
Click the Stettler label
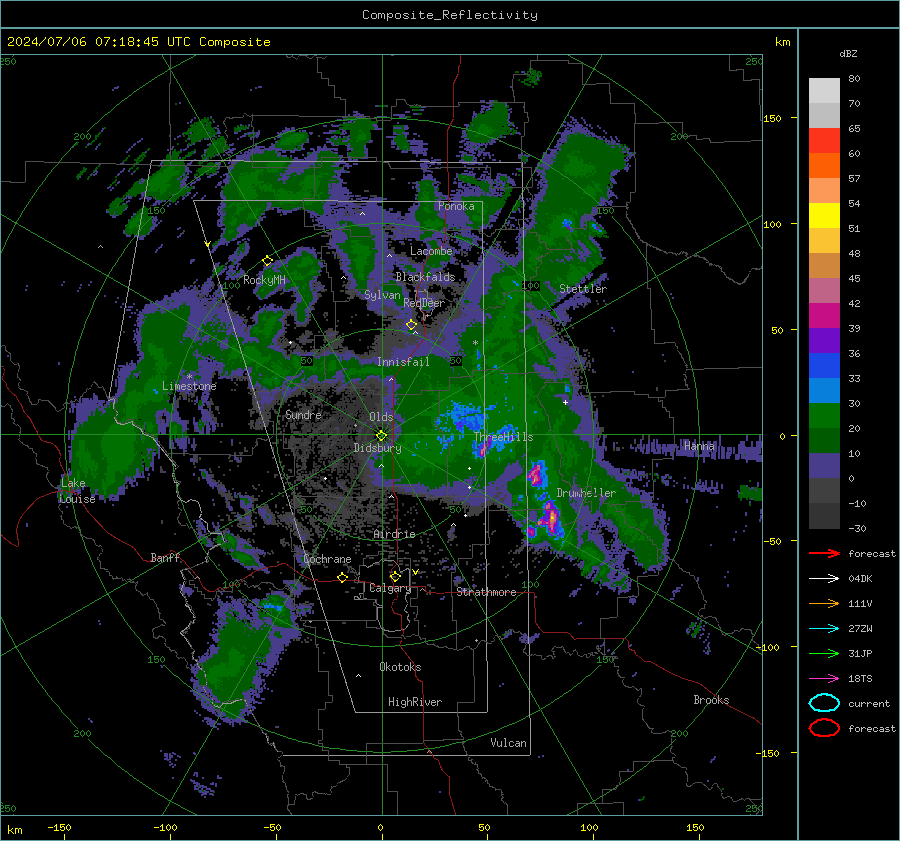pyautogui.click(x=583, y=289)
